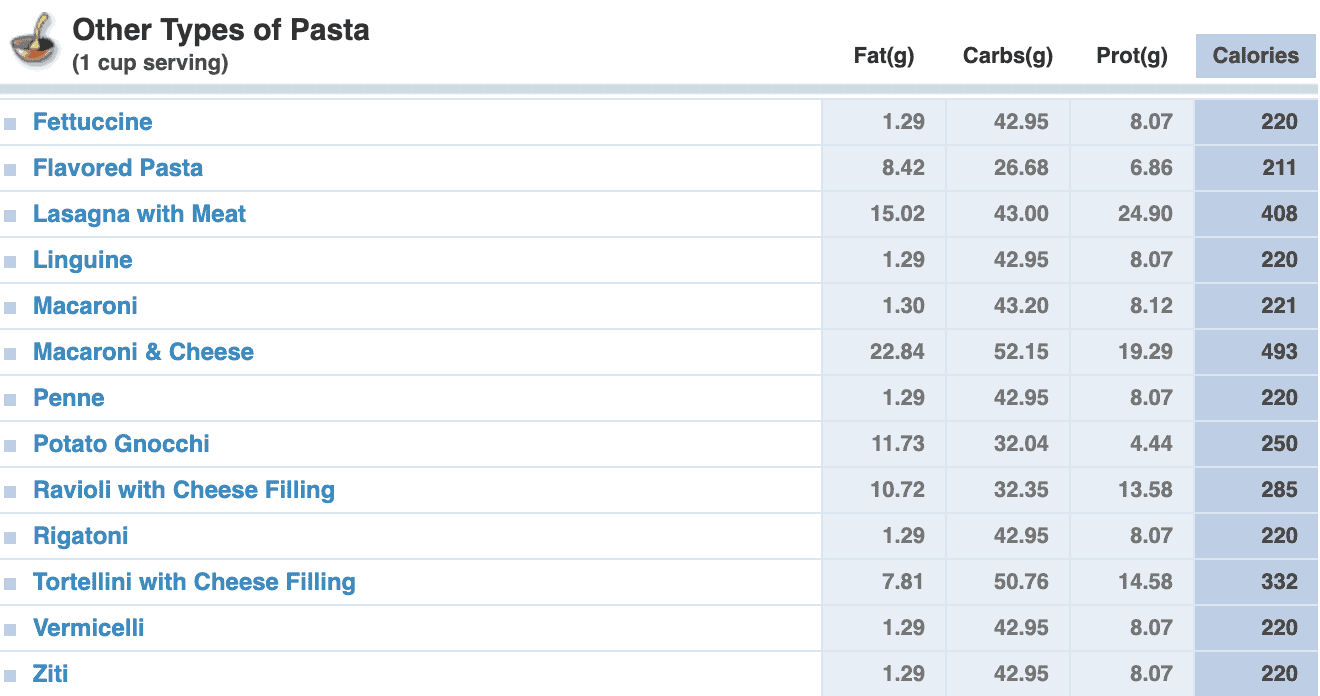Click the Ziti link

pos(50,674)
